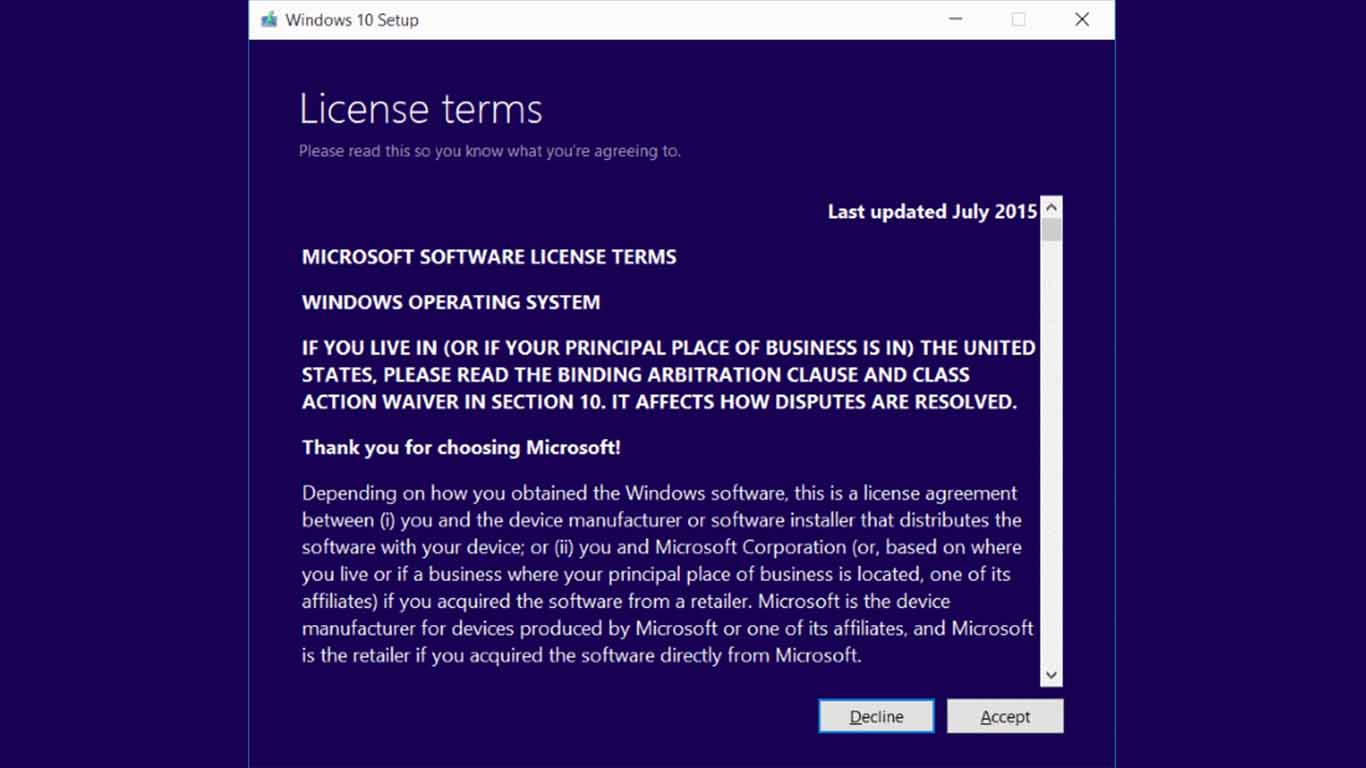Click the 'Depending on how you obtained' paragraph
Screen dimensions: 1366x768
click(x=668, y=574)
